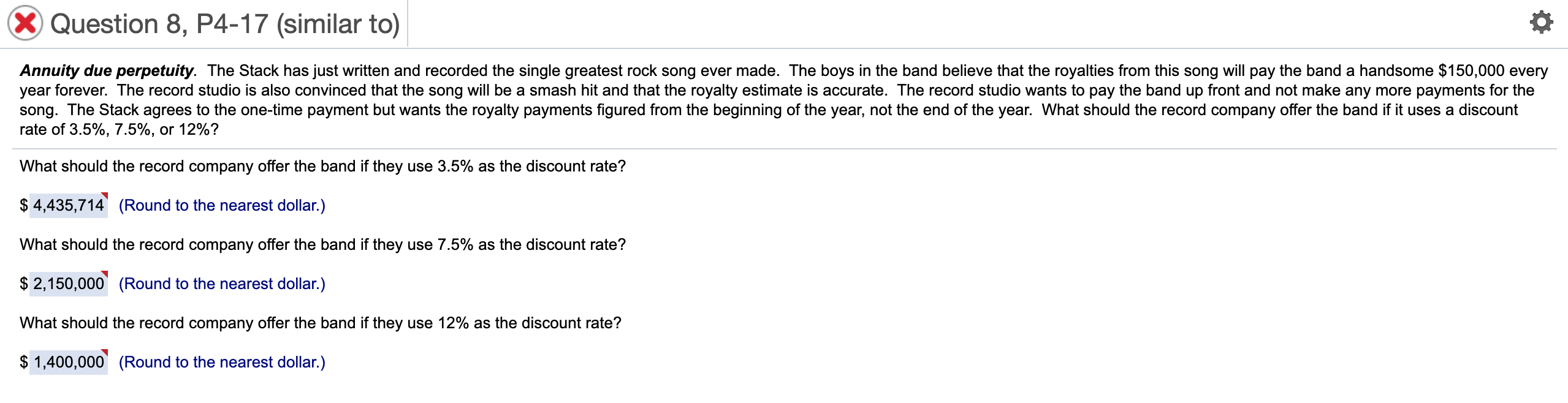Select the answer field containing 4,435,714

tap(69, 205)
